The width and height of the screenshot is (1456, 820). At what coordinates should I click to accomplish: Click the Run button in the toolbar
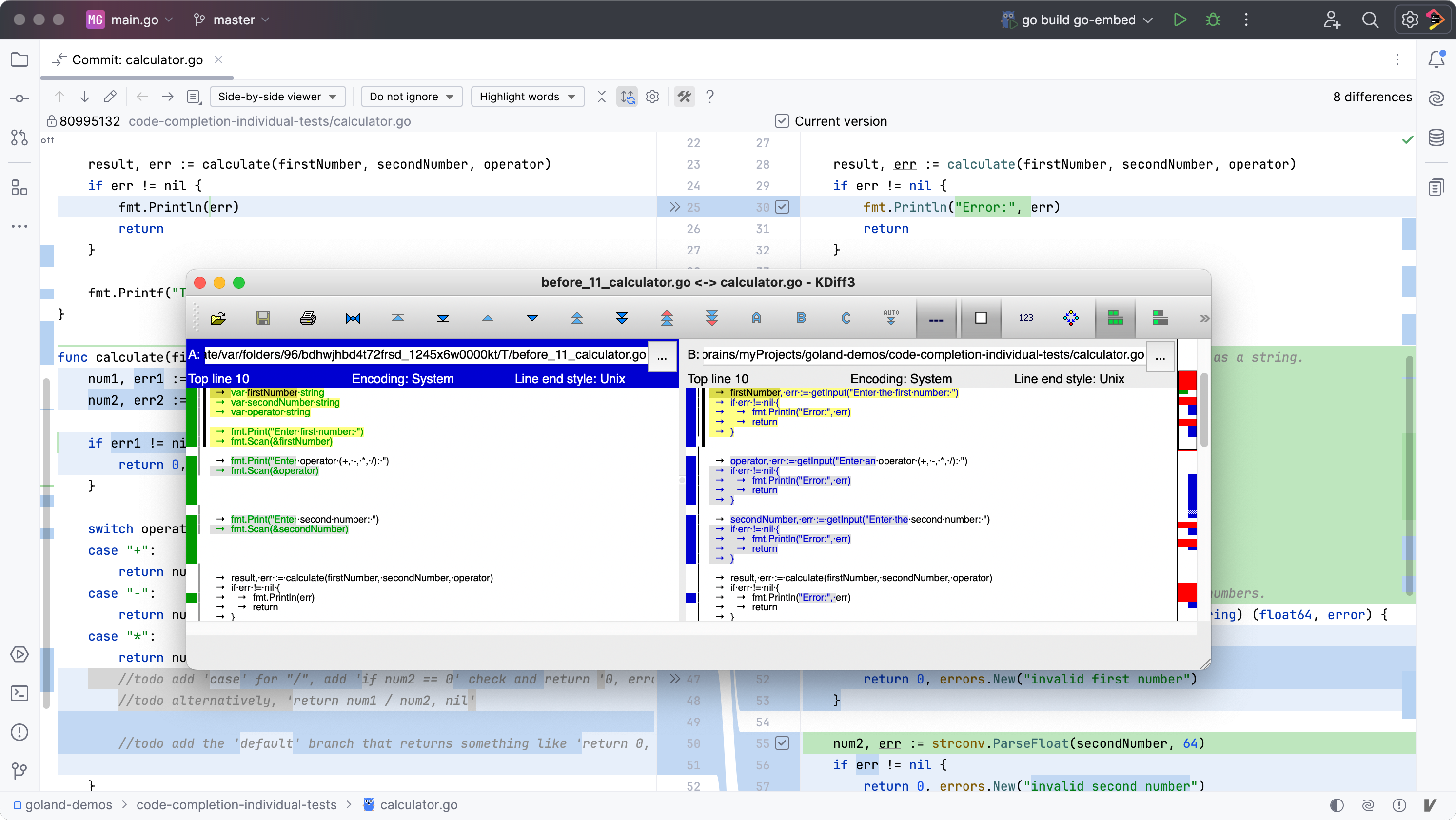pos(1178,20)
